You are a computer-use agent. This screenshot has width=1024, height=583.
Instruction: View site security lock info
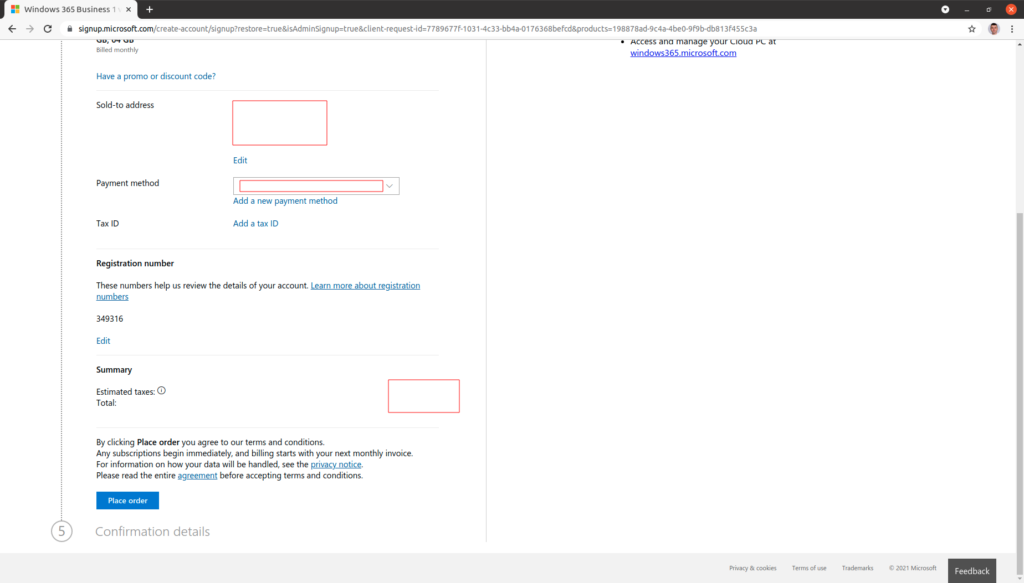click(x=70, y=29)
